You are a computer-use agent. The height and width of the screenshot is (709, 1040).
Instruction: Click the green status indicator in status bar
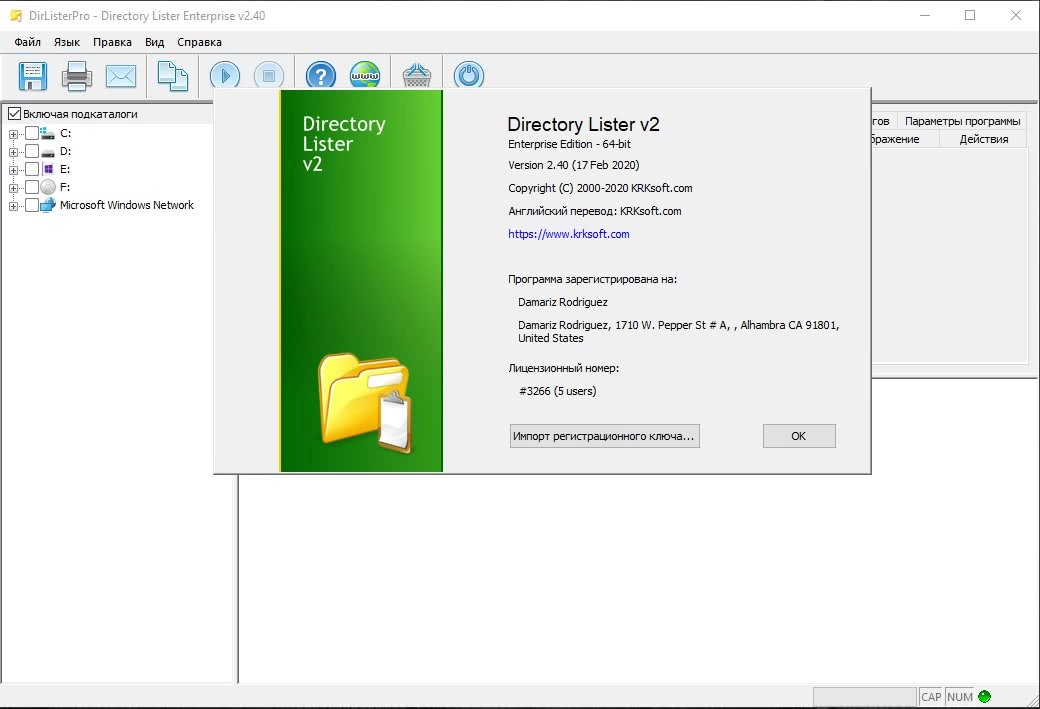click(x=984, y=696)
